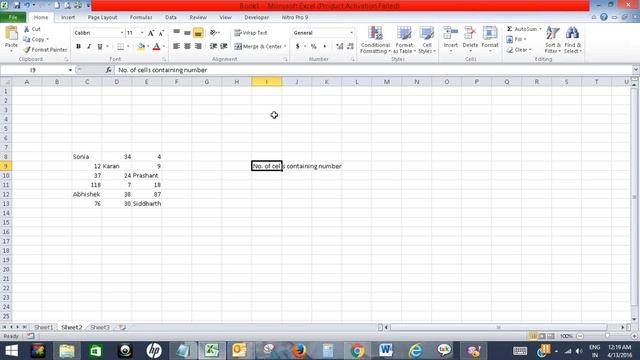The height and width of the screenshot is (360, 640).
Task: Center text horizontally
Action: tap(187, 47)
